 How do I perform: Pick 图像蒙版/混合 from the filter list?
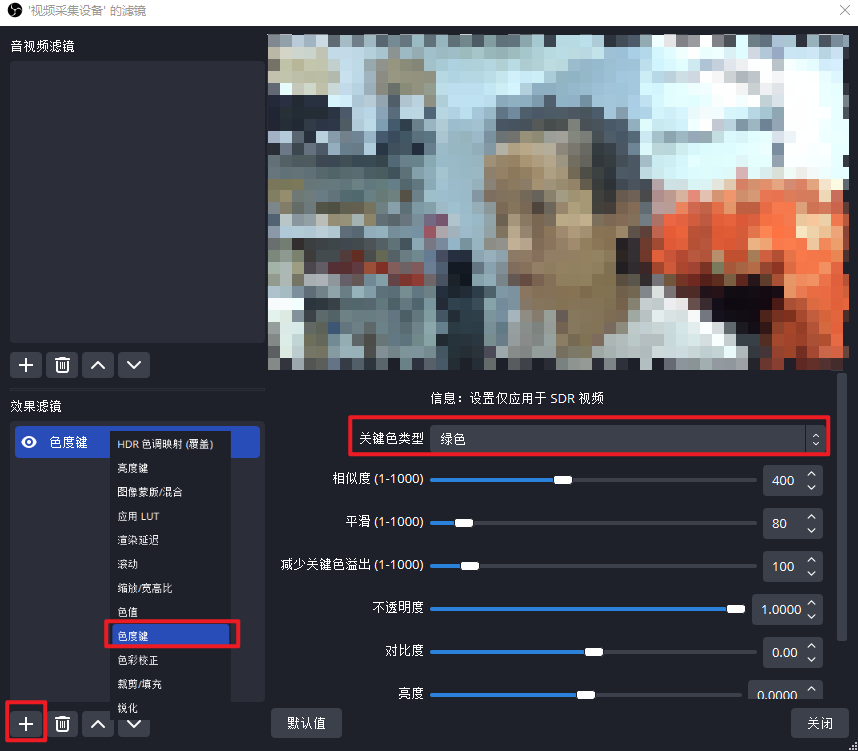[150, 492]
